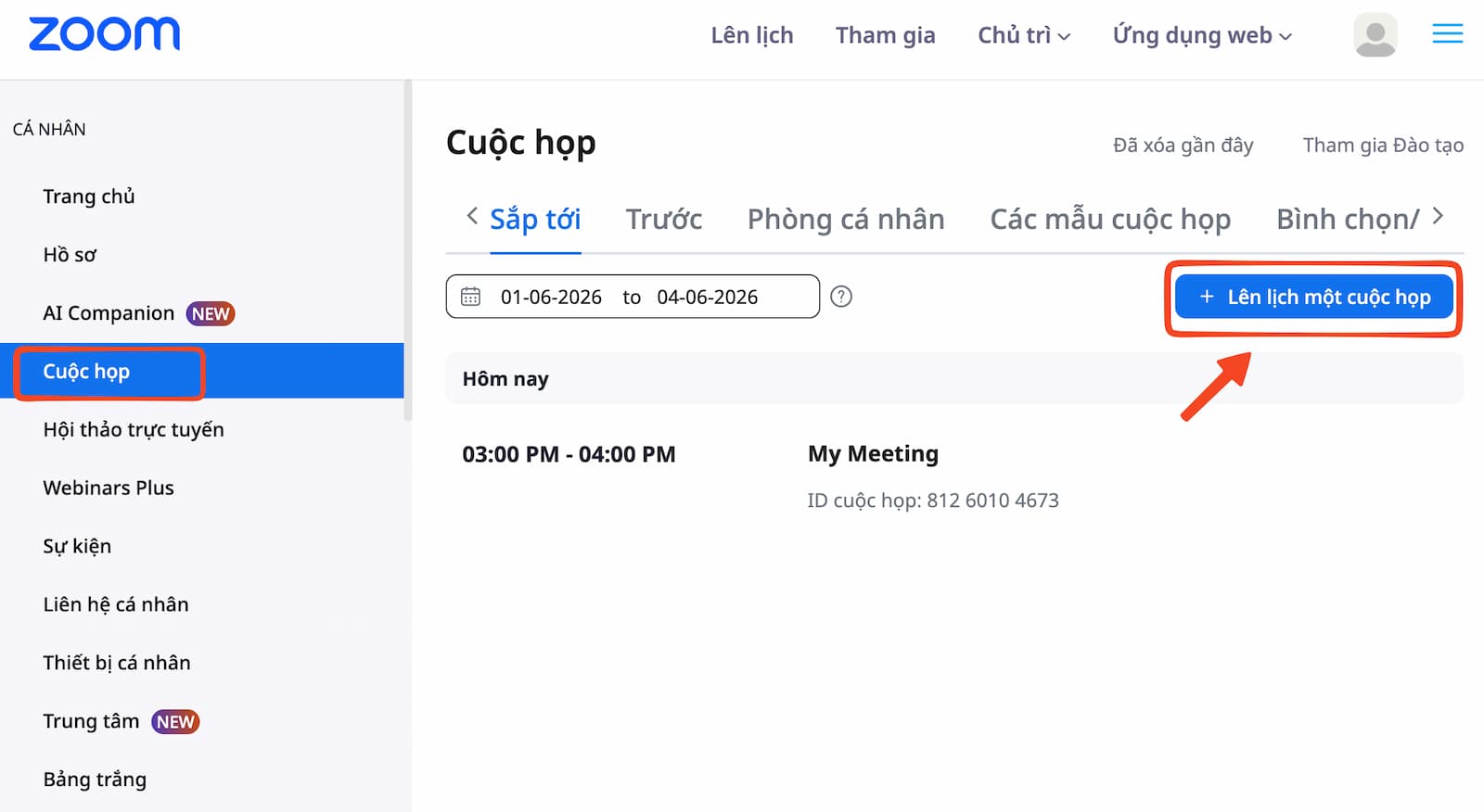Open My Meeting details
1484x812 pixels.
tap(873, 454)
